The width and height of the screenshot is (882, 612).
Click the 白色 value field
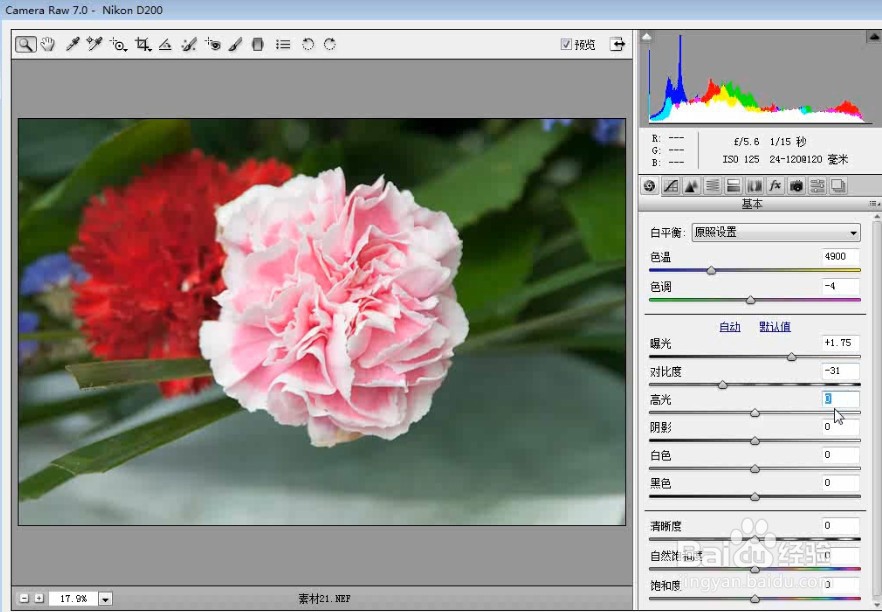[x=840, y=454]
